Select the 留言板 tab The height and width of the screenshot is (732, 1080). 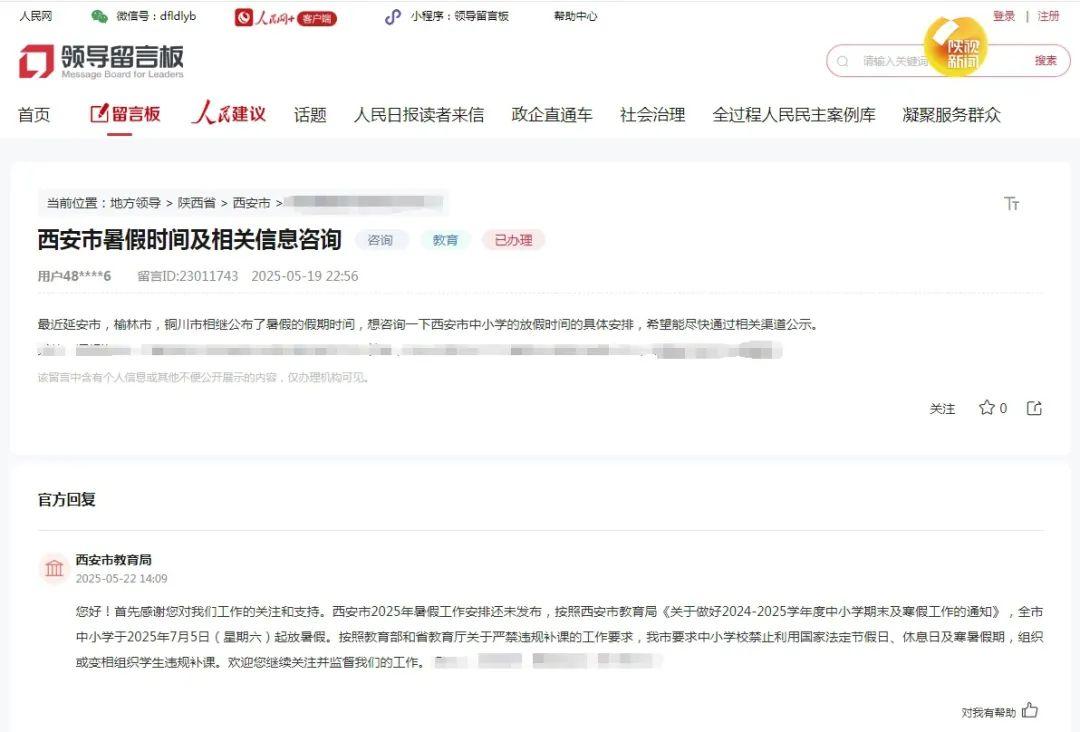tap(125, 114)
